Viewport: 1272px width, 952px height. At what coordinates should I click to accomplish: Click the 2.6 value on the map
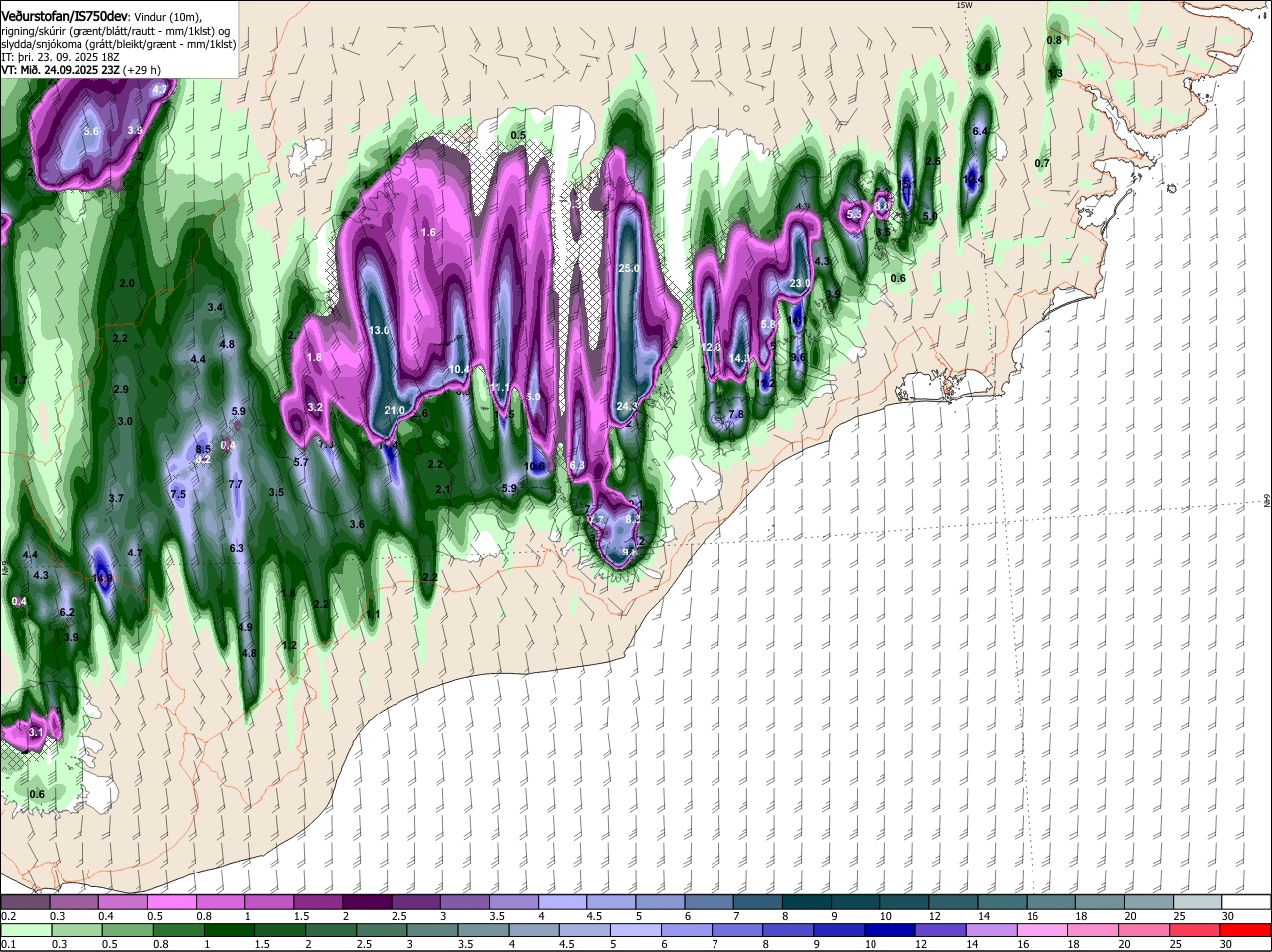(933, 161)
